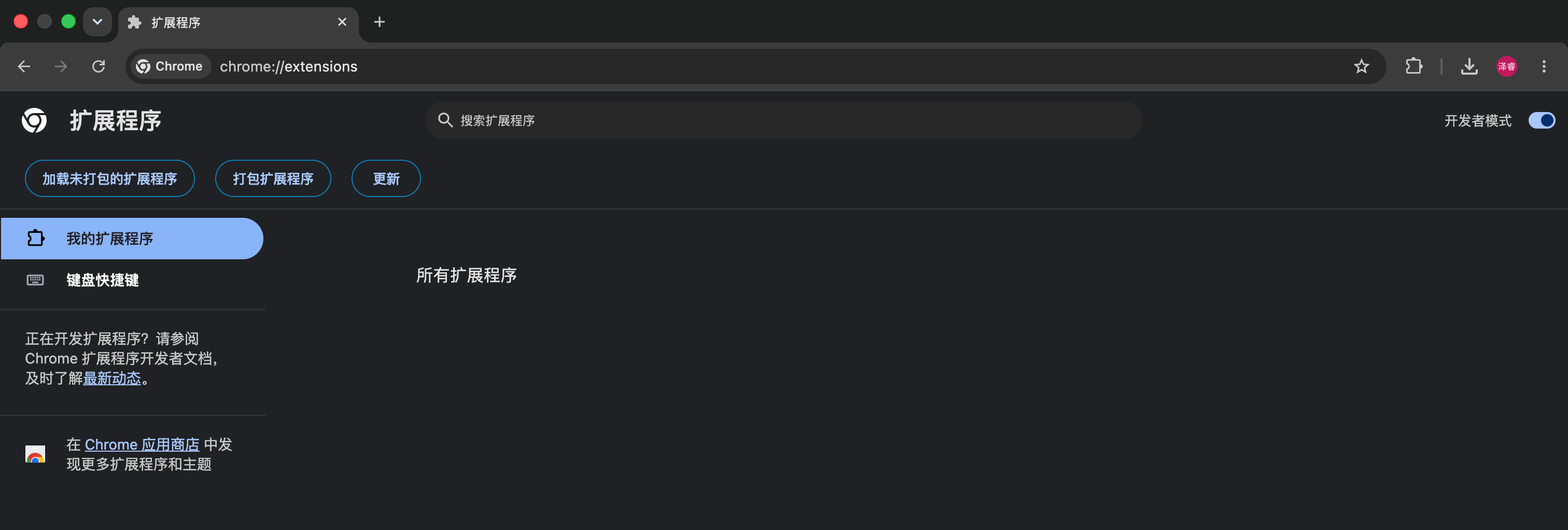This screenshot has height=530, width=1568.
Task: Open the profile avatar menu
Action: tap(1506, 66)
